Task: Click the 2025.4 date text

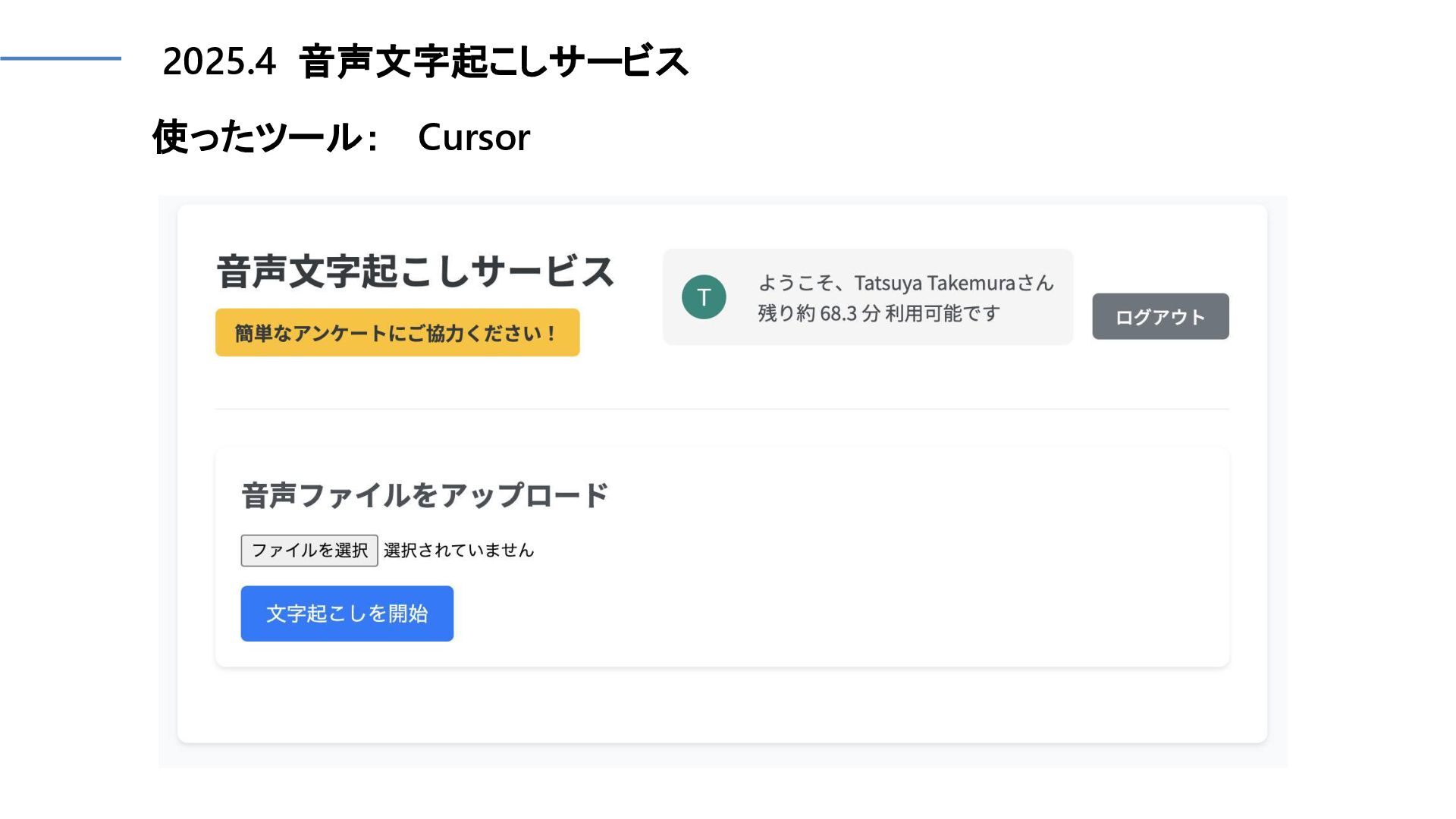Action: point(219,61)
